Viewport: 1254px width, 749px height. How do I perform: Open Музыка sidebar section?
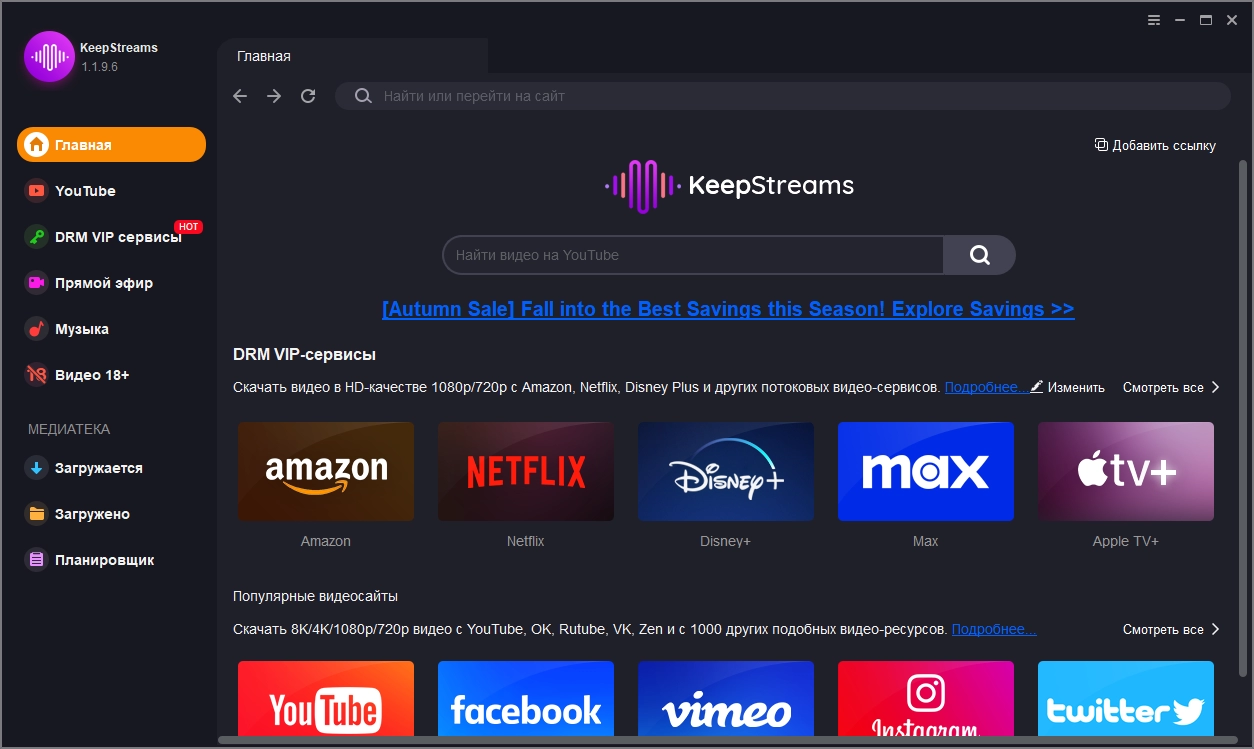click(111, 329)
